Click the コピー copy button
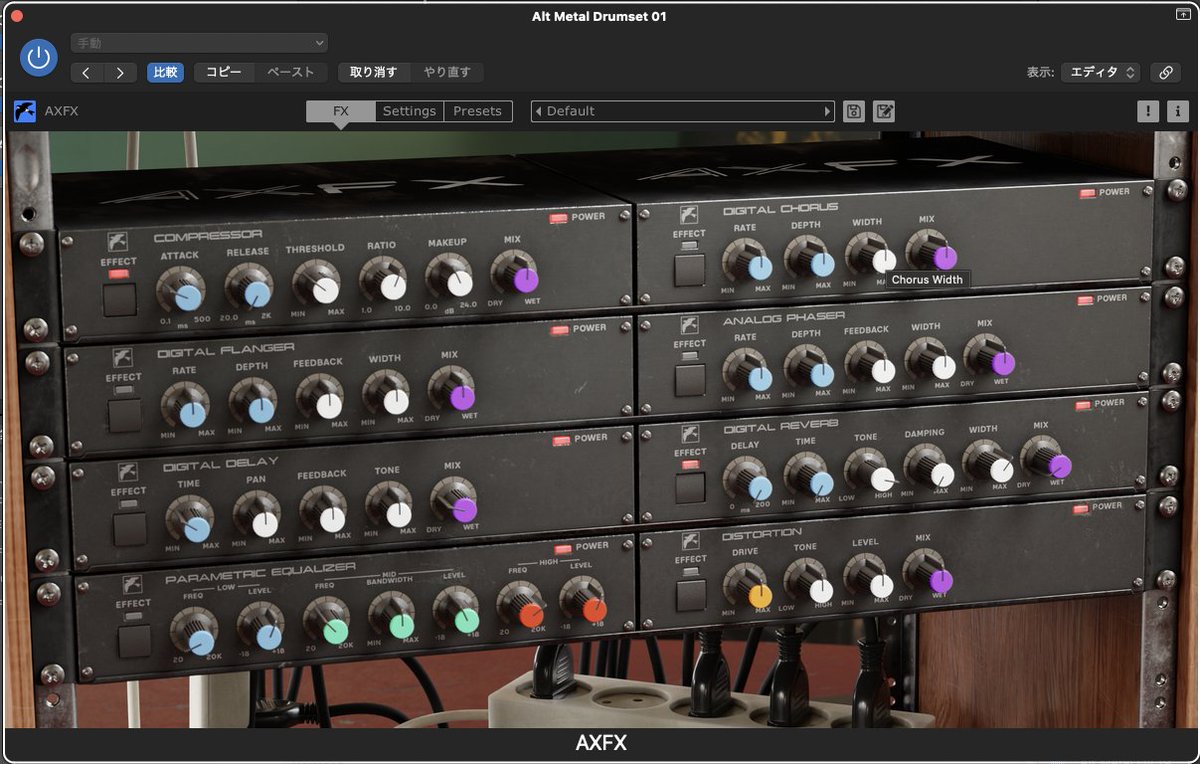The image size is (1200, 764). 224,72
